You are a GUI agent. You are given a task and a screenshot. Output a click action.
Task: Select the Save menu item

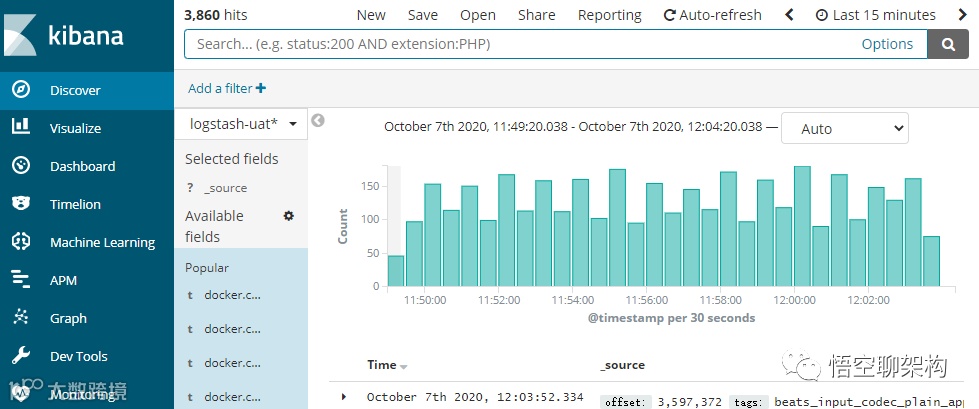(x=423, y=15)
